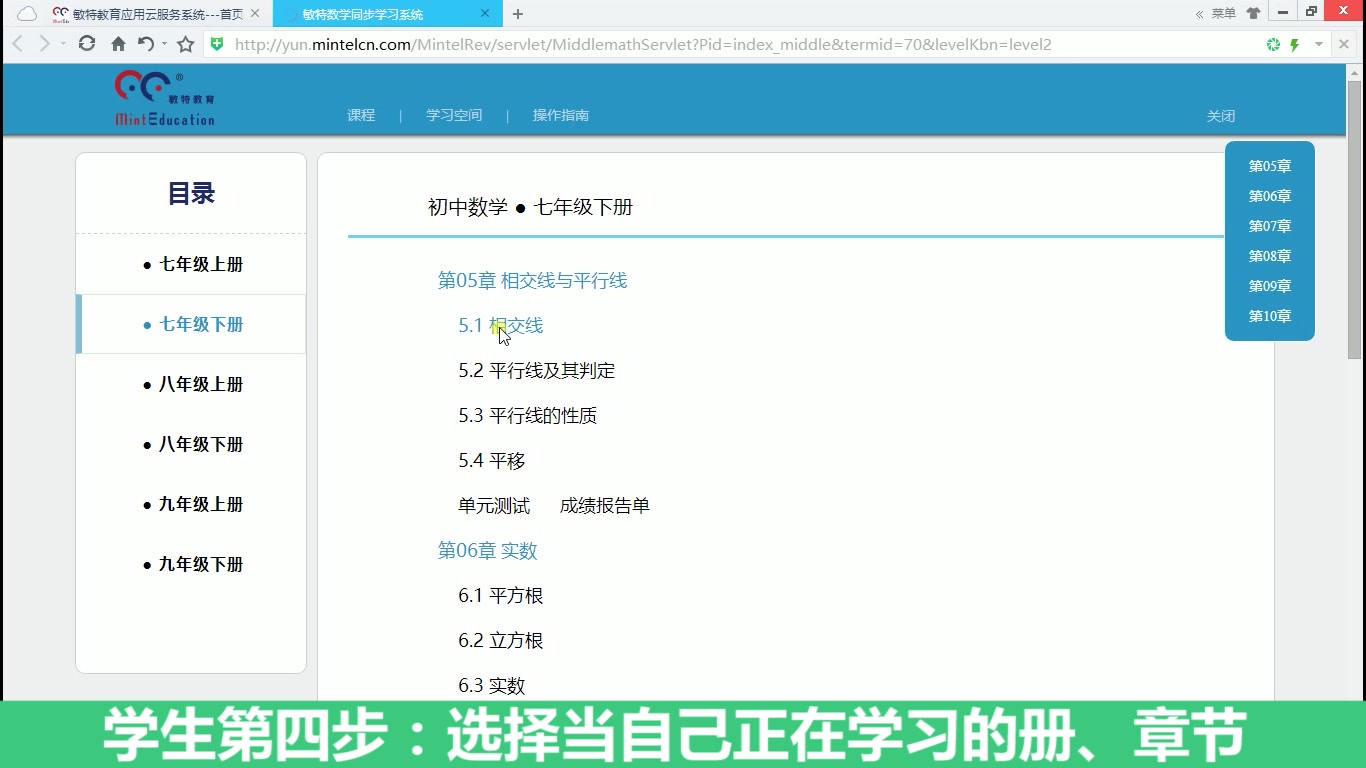
Task: Click the green aperture icon in address bar
Action: [x=1273, y=45]
